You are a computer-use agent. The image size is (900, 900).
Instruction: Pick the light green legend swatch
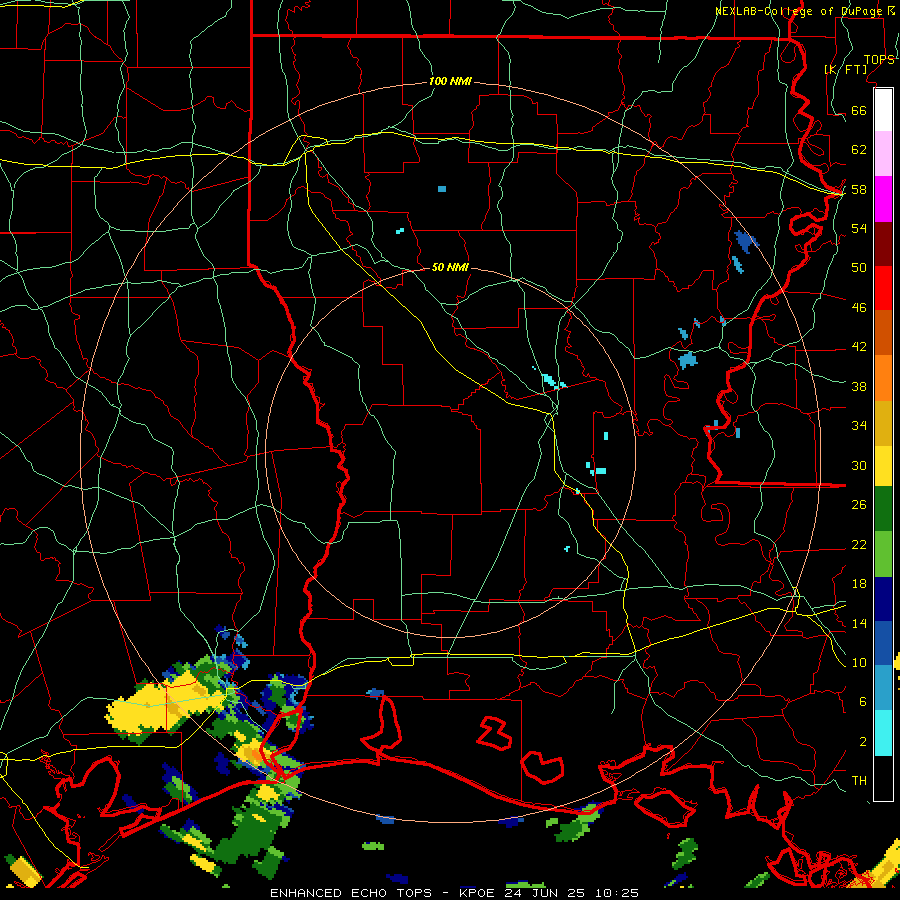pyautogui.click(x=883, y=554)
